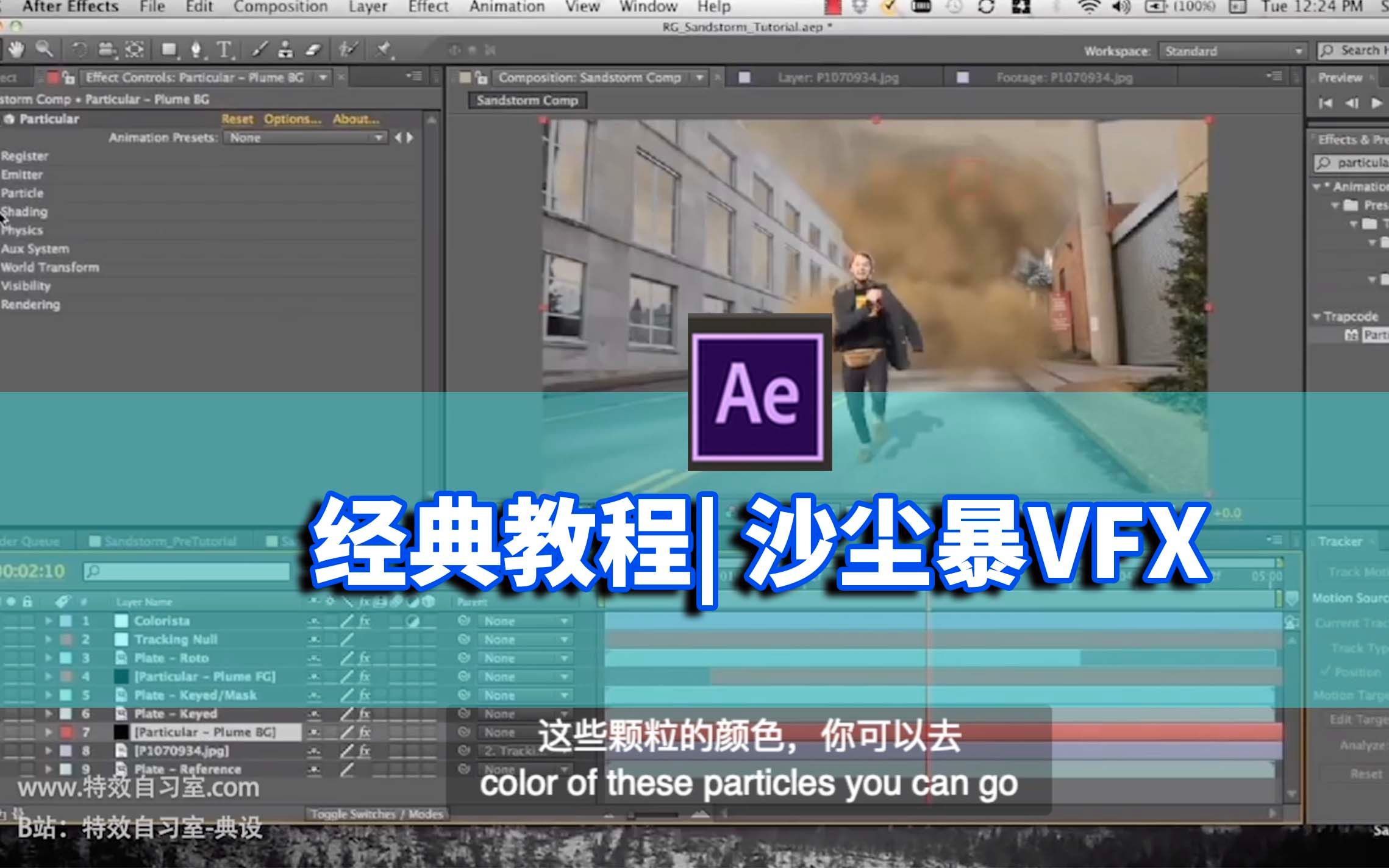Toggle fx switch on Plate - Roto layer
This screenshot has height=868, width=1389.
point(365,658)
